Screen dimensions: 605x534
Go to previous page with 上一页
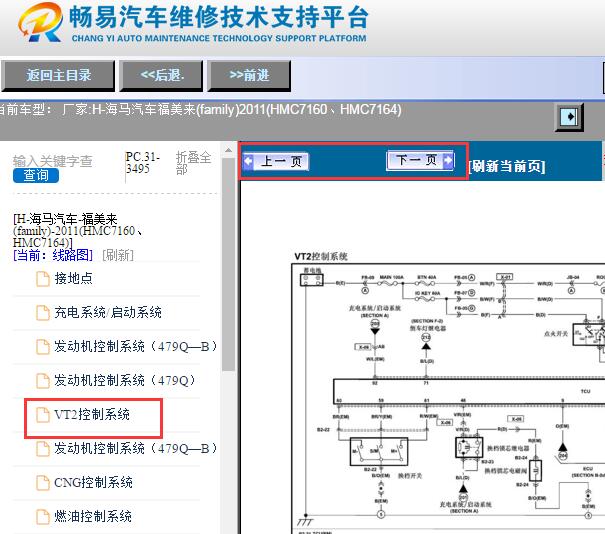276,161
